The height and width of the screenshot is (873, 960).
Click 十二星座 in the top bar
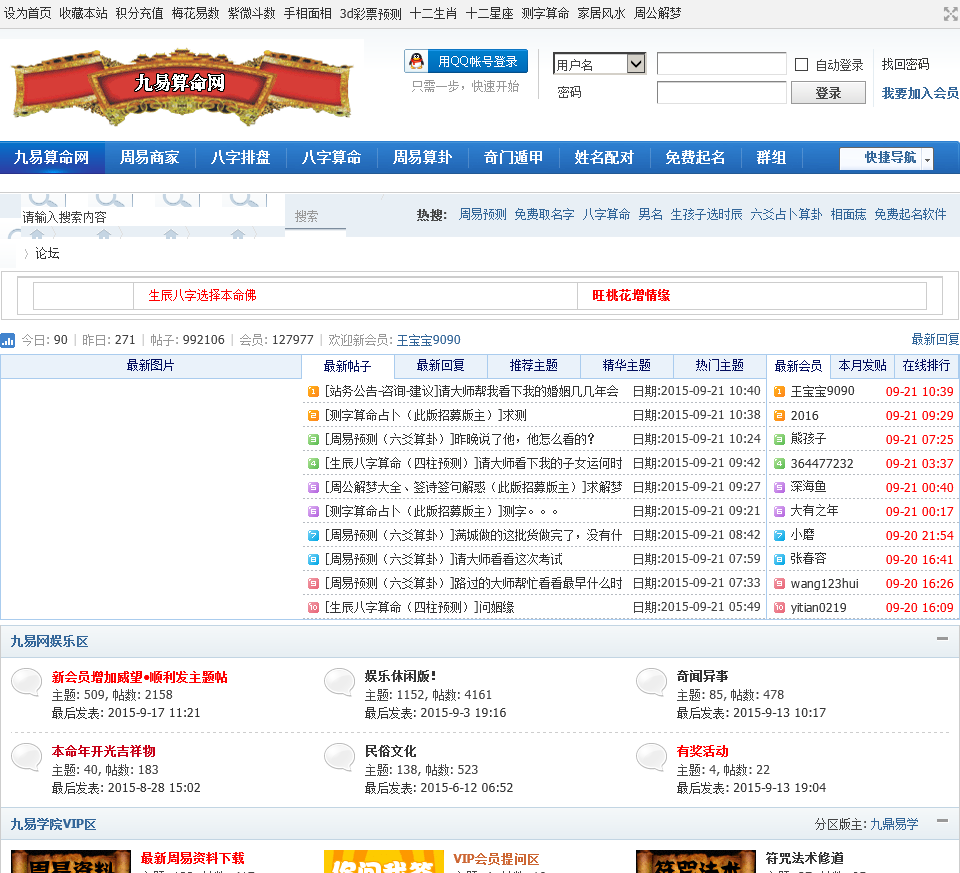[x=490, y=13]
